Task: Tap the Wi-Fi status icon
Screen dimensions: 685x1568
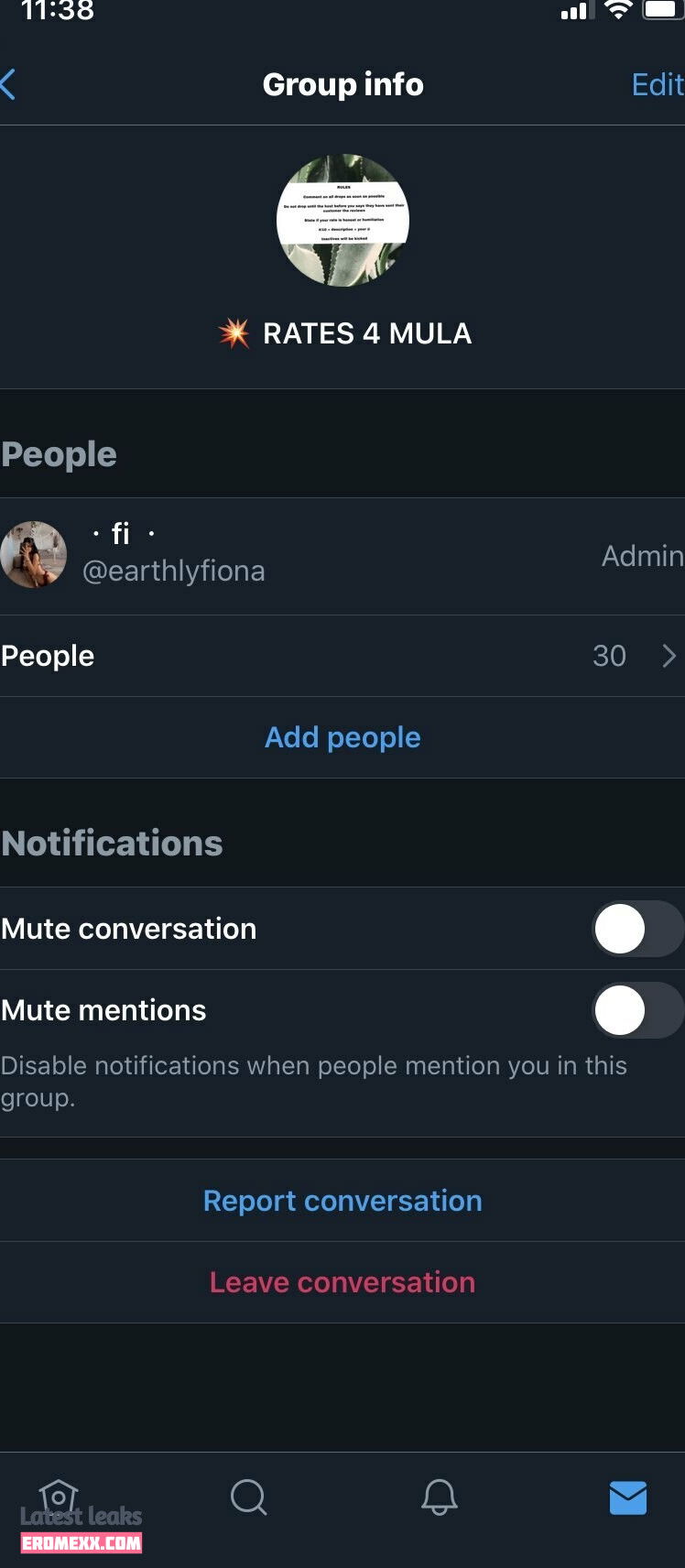Action: click(619, 10)
